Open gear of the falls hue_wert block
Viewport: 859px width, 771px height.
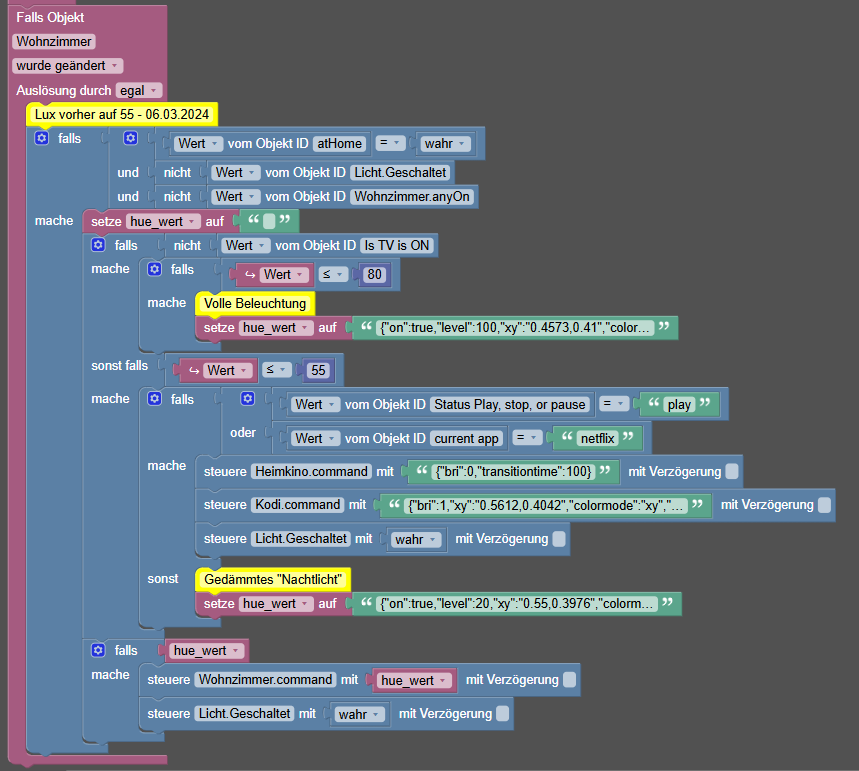click(98, 650)
